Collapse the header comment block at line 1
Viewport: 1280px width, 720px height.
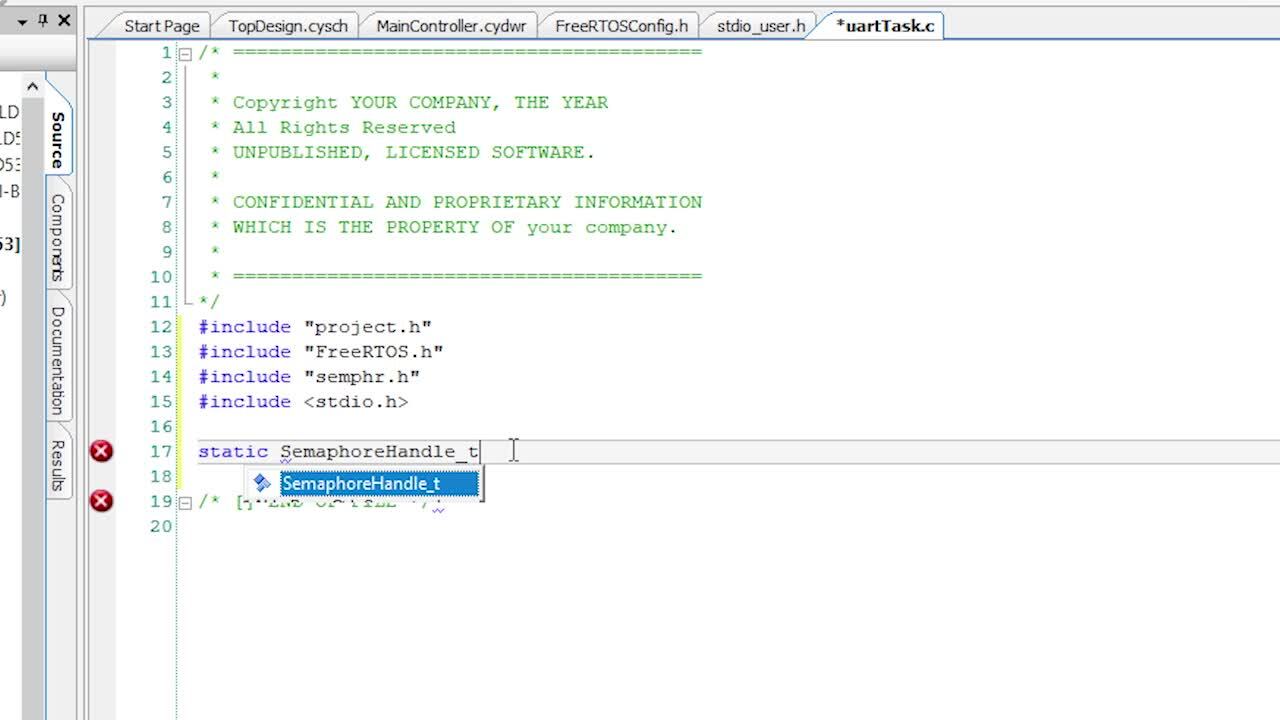tap(185, 53)
